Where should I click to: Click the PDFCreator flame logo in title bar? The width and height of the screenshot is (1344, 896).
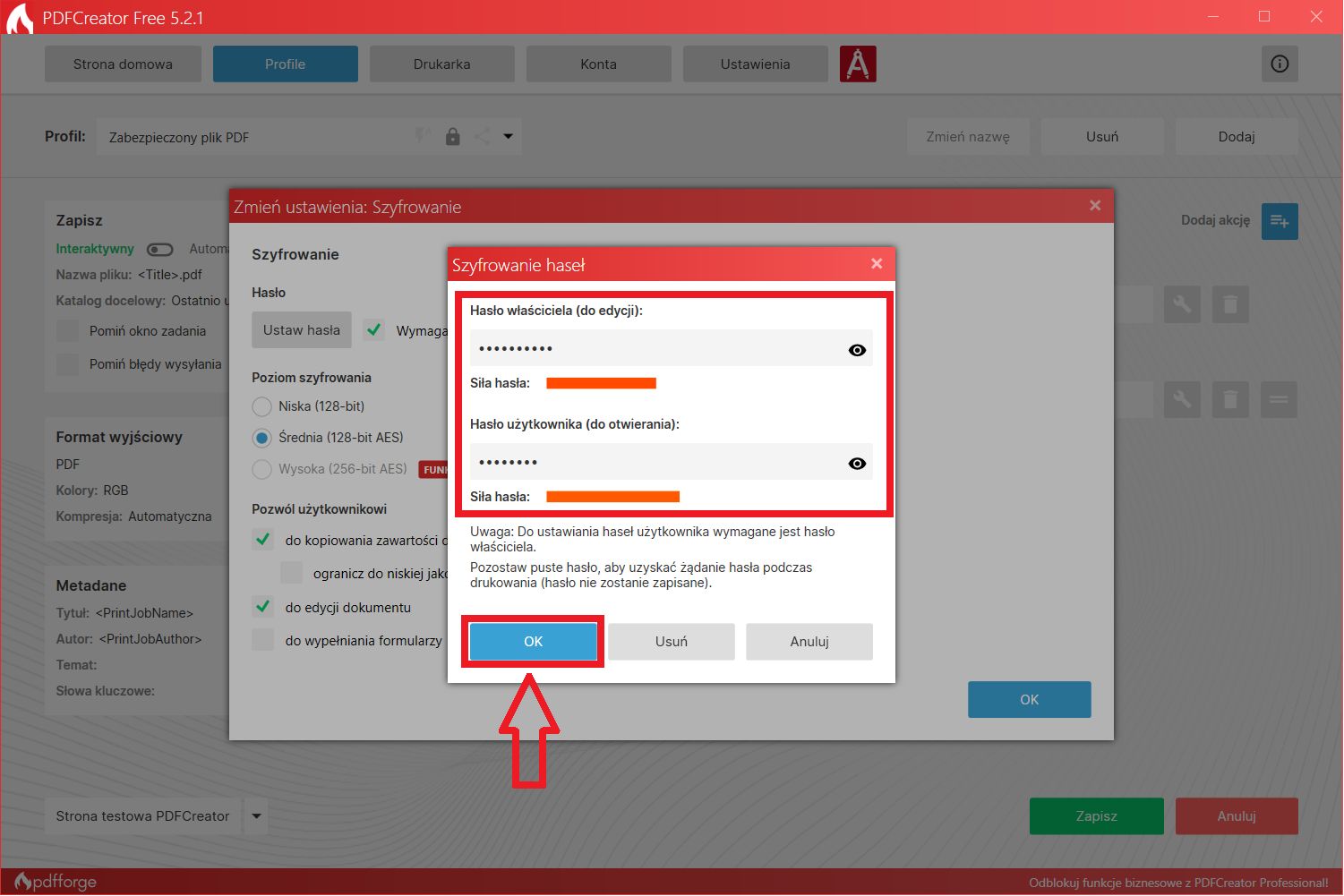pos(20,16)
